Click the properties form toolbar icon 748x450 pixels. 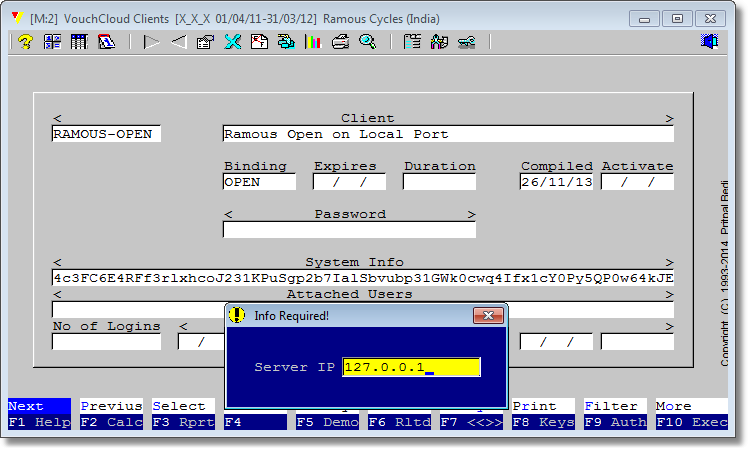(x=206, y=42)
